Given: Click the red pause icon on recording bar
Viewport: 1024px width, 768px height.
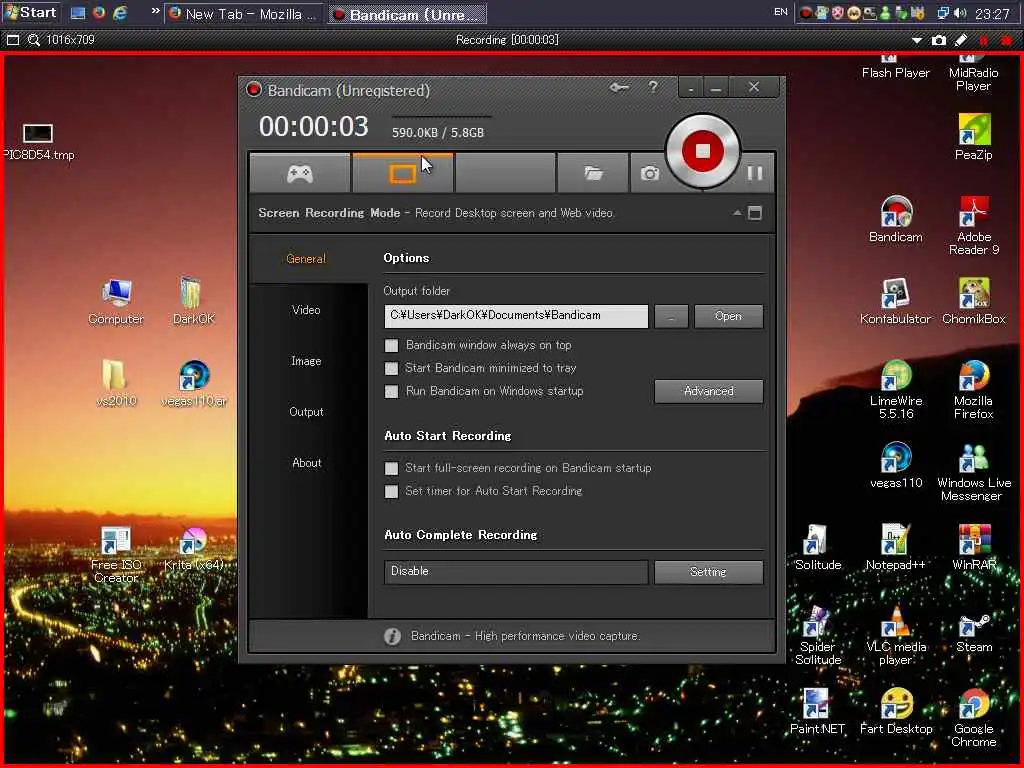Looking at the screenshot, I should (x=984, y=40).
